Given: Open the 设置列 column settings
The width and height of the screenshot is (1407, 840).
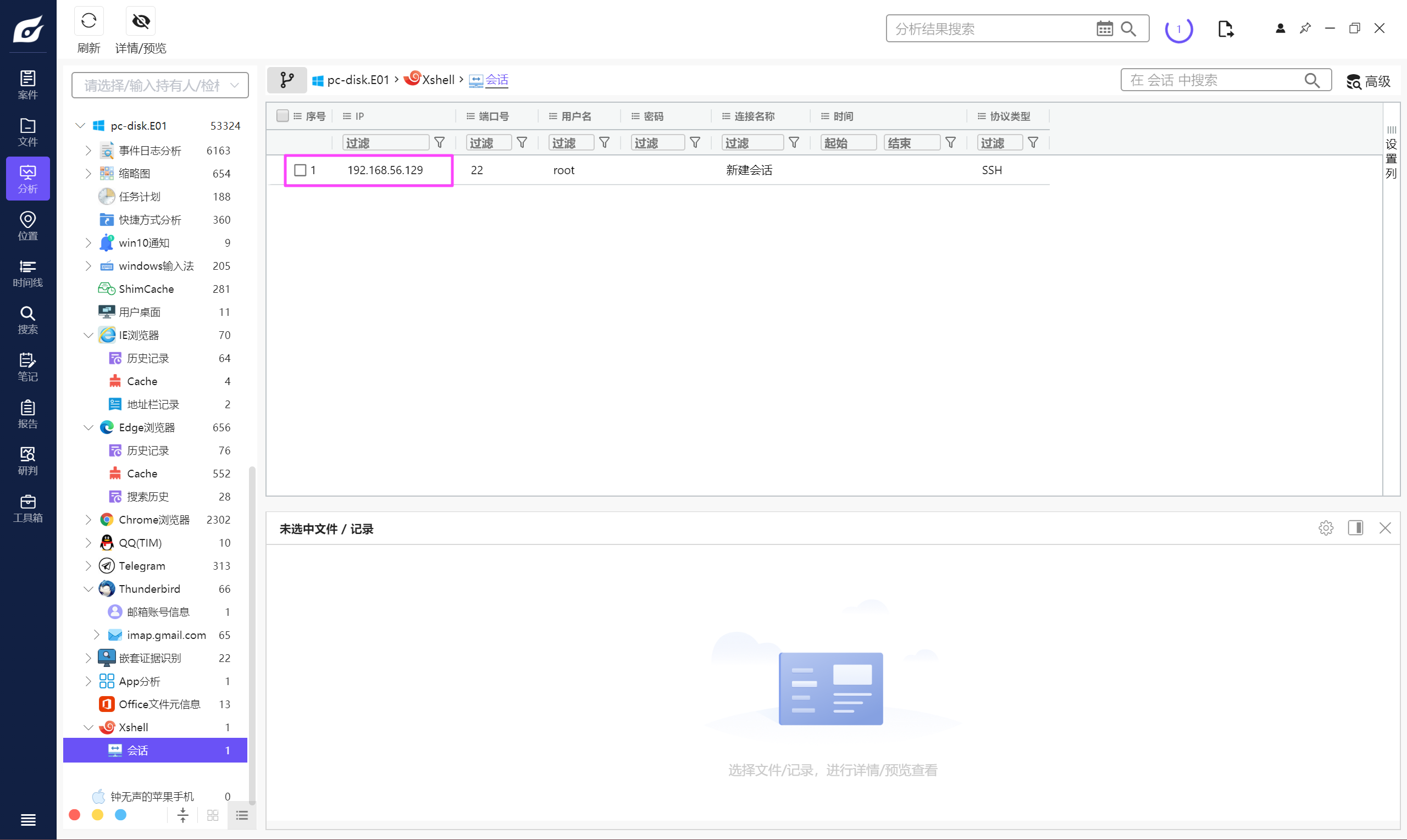Looking at the screenshot, I should [1391, 153].
